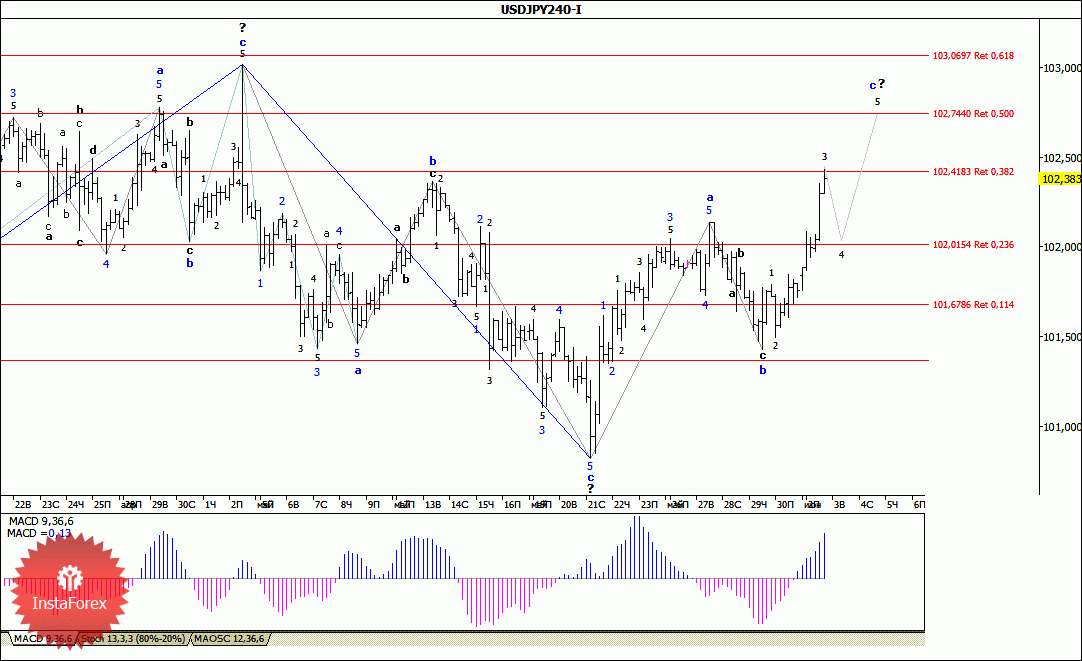
Task: Click the blue c? forecast wave label
Action: [x=877, y=85]
